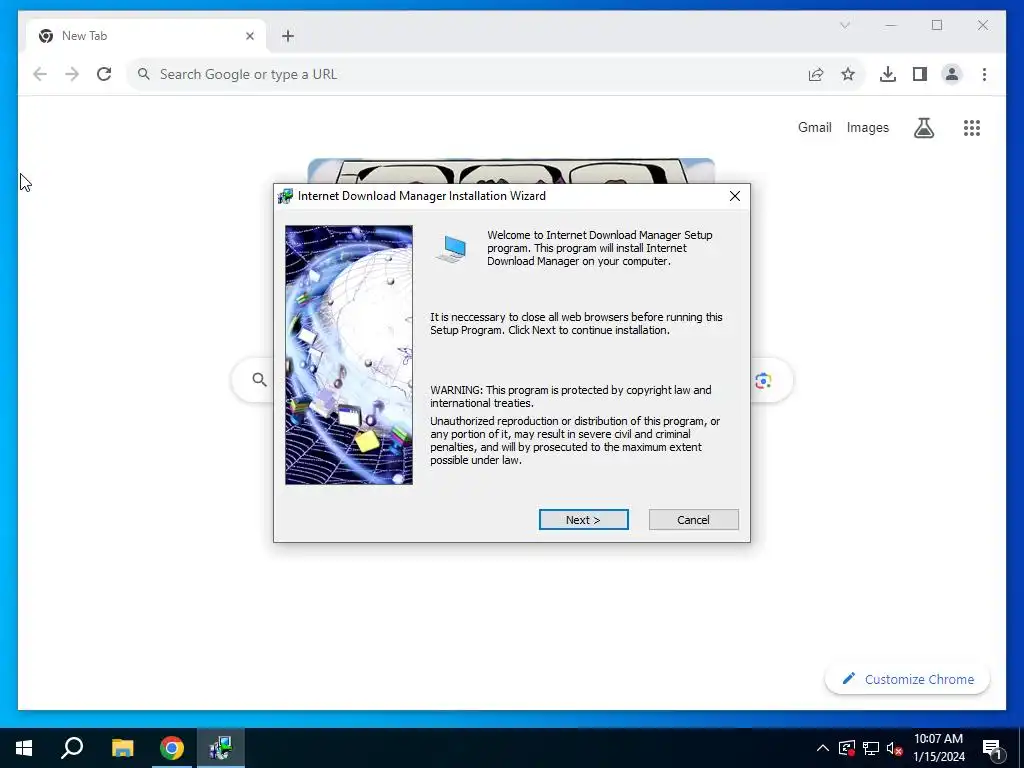
Task: Click the globe artwork image in wizard
Action: coord(349,355)
